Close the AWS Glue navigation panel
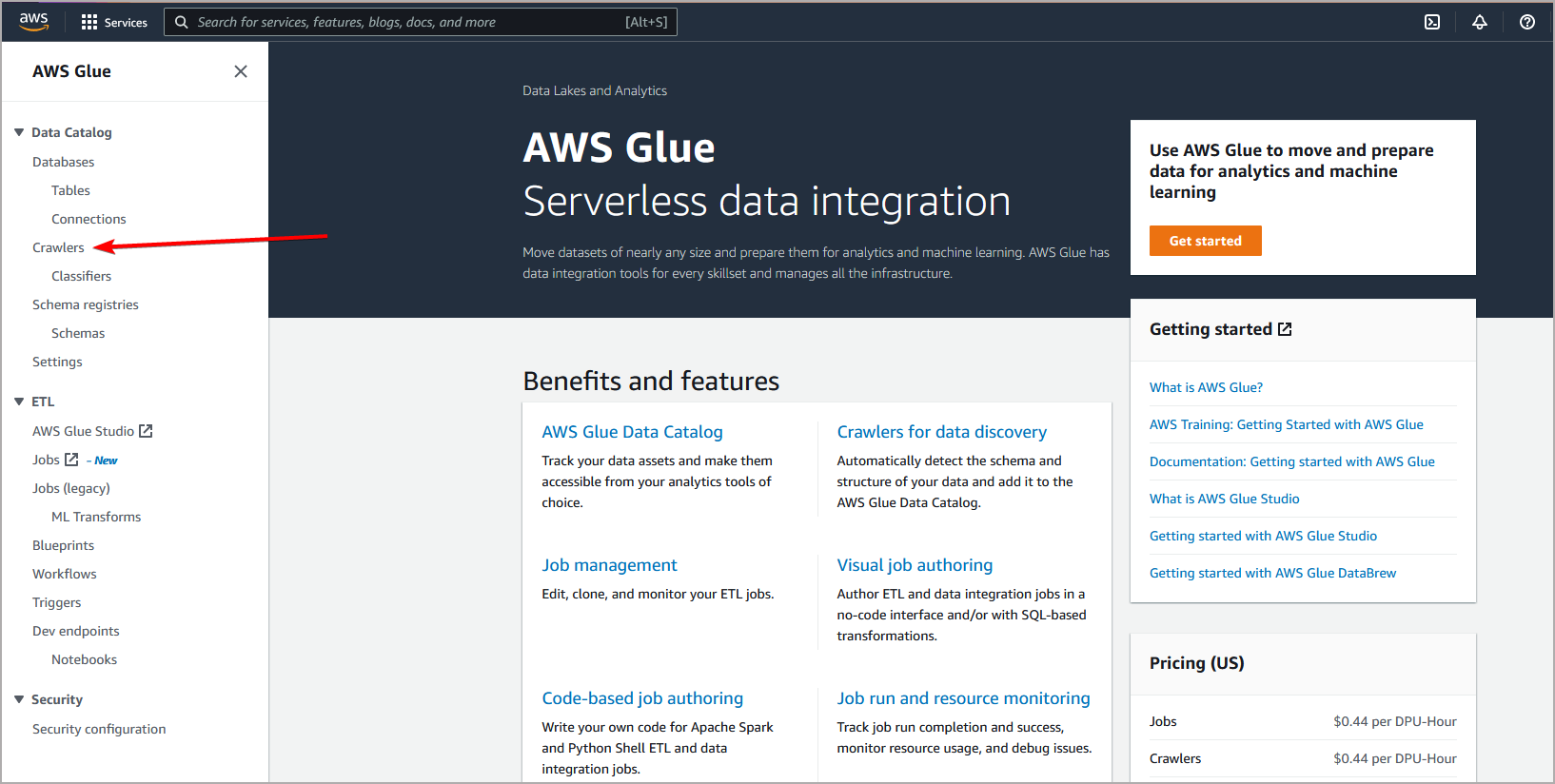The width and height of the screenshot is (1555, 784). (x=241, y=71)
